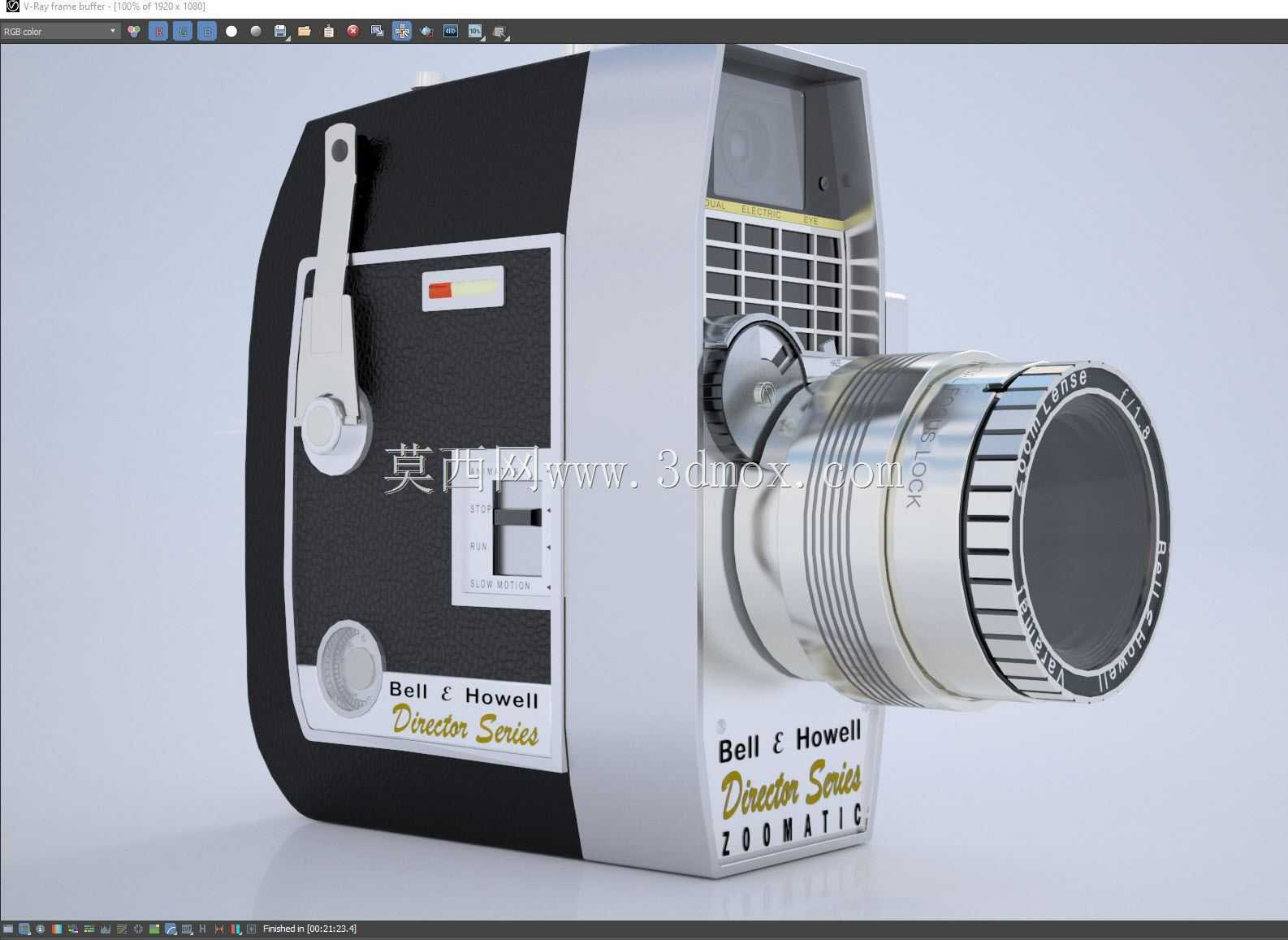This screenshot has height=940, width=1288.
Task: Open lens effects settings
Action: pos(251,929)
